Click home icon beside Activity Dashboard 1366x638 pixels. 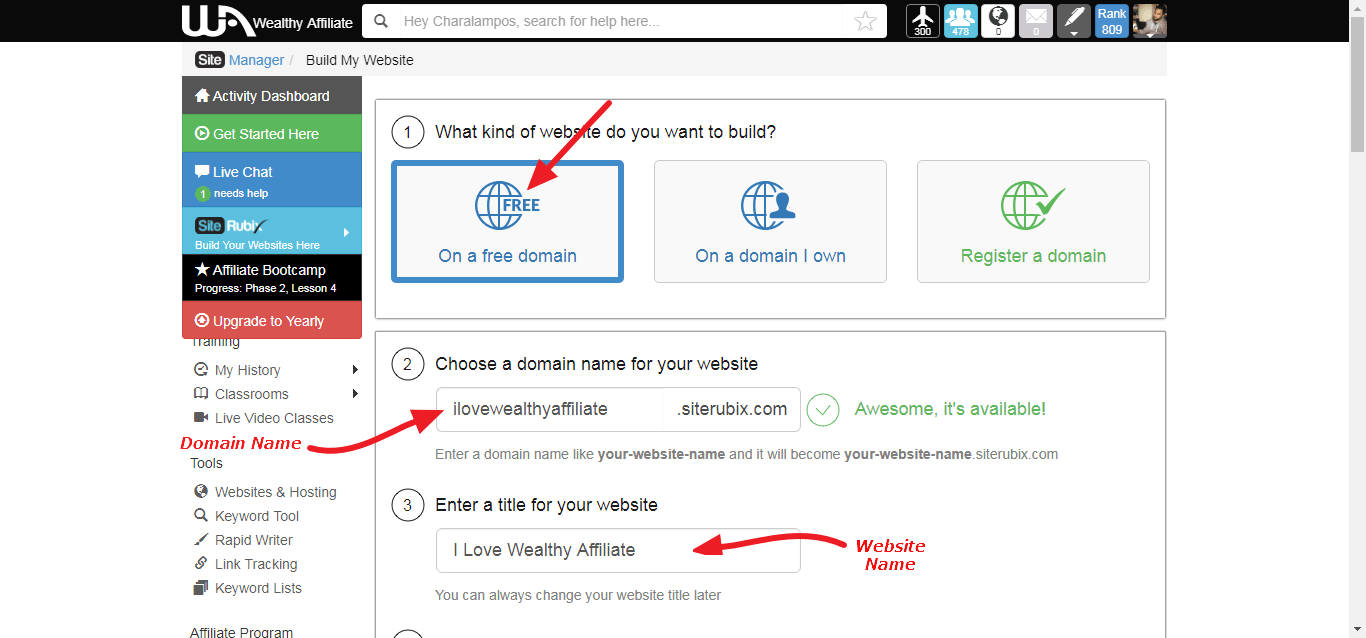click(202, 96)
